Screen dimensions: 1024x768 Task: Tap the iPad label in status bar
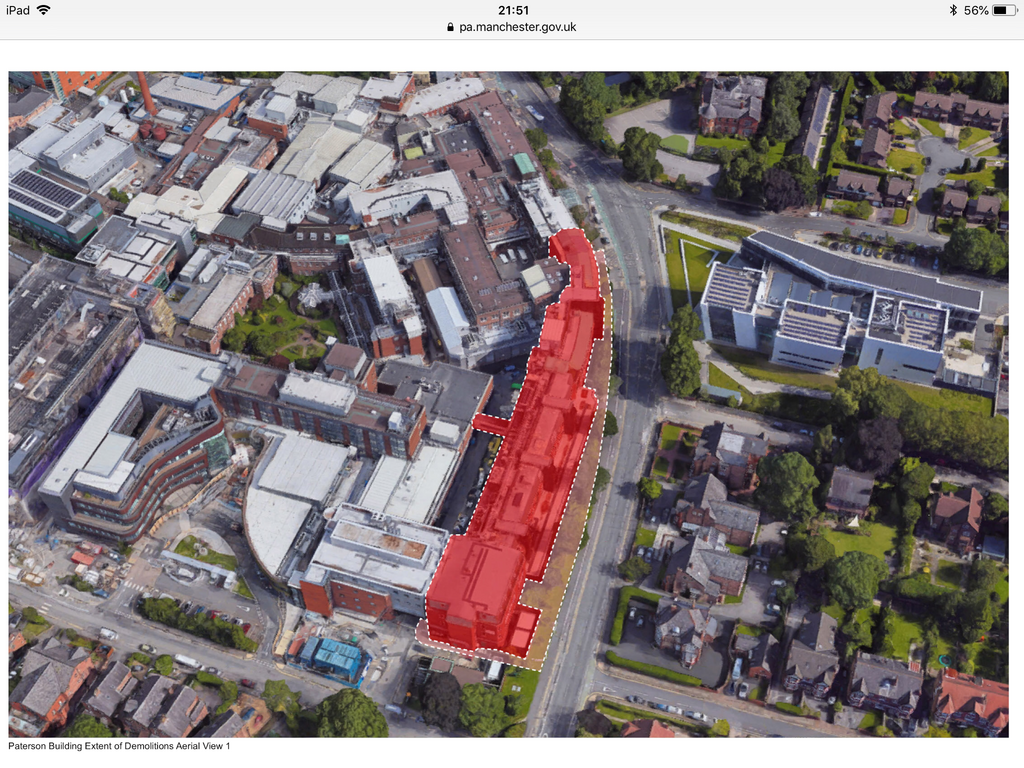click(x=18, y=10)
